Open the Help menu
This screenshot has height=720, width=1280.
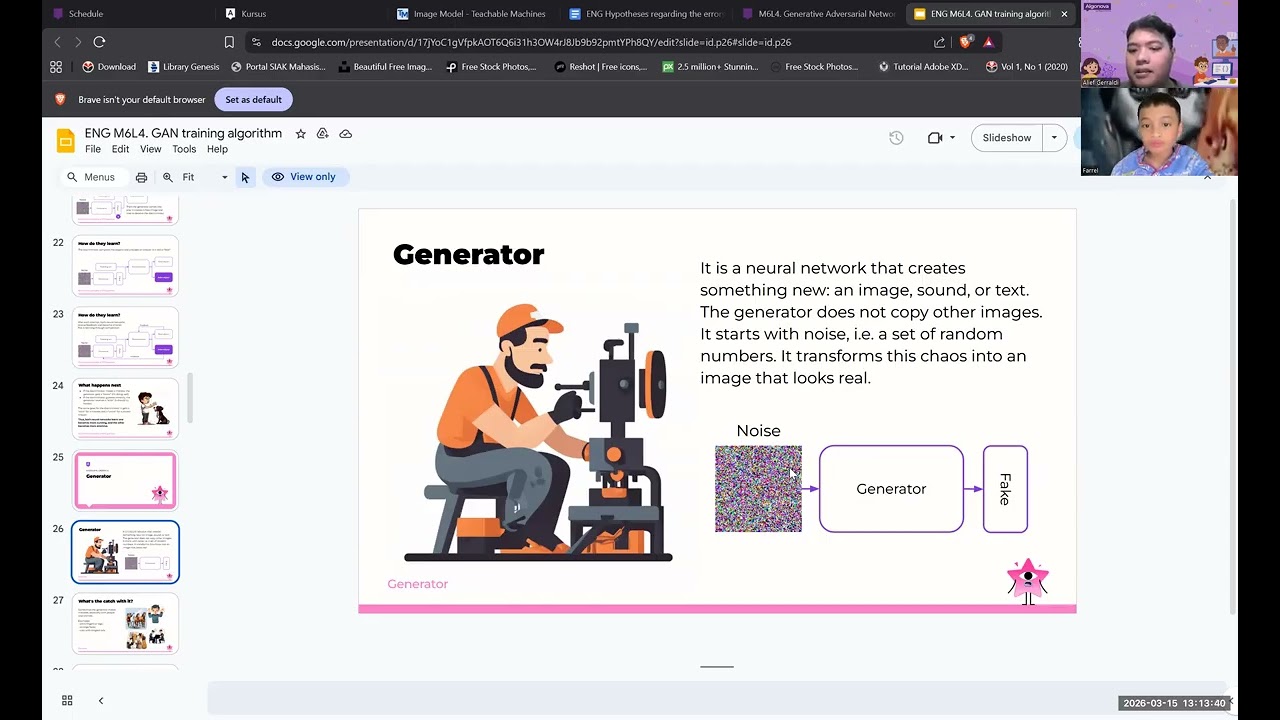(x=217, y=149)
